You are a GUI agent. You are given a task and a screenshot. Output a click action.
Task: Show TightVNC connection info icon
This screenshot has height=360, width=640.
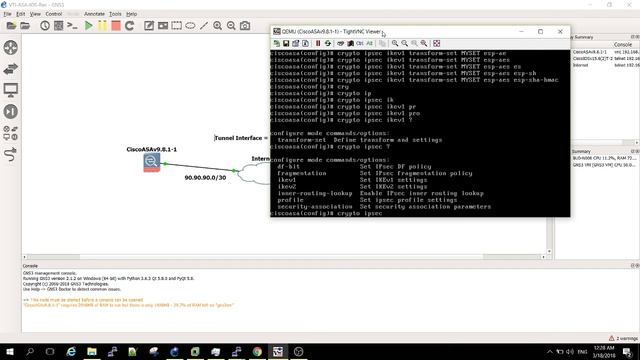pyautogui.click(x=305, y=43)
